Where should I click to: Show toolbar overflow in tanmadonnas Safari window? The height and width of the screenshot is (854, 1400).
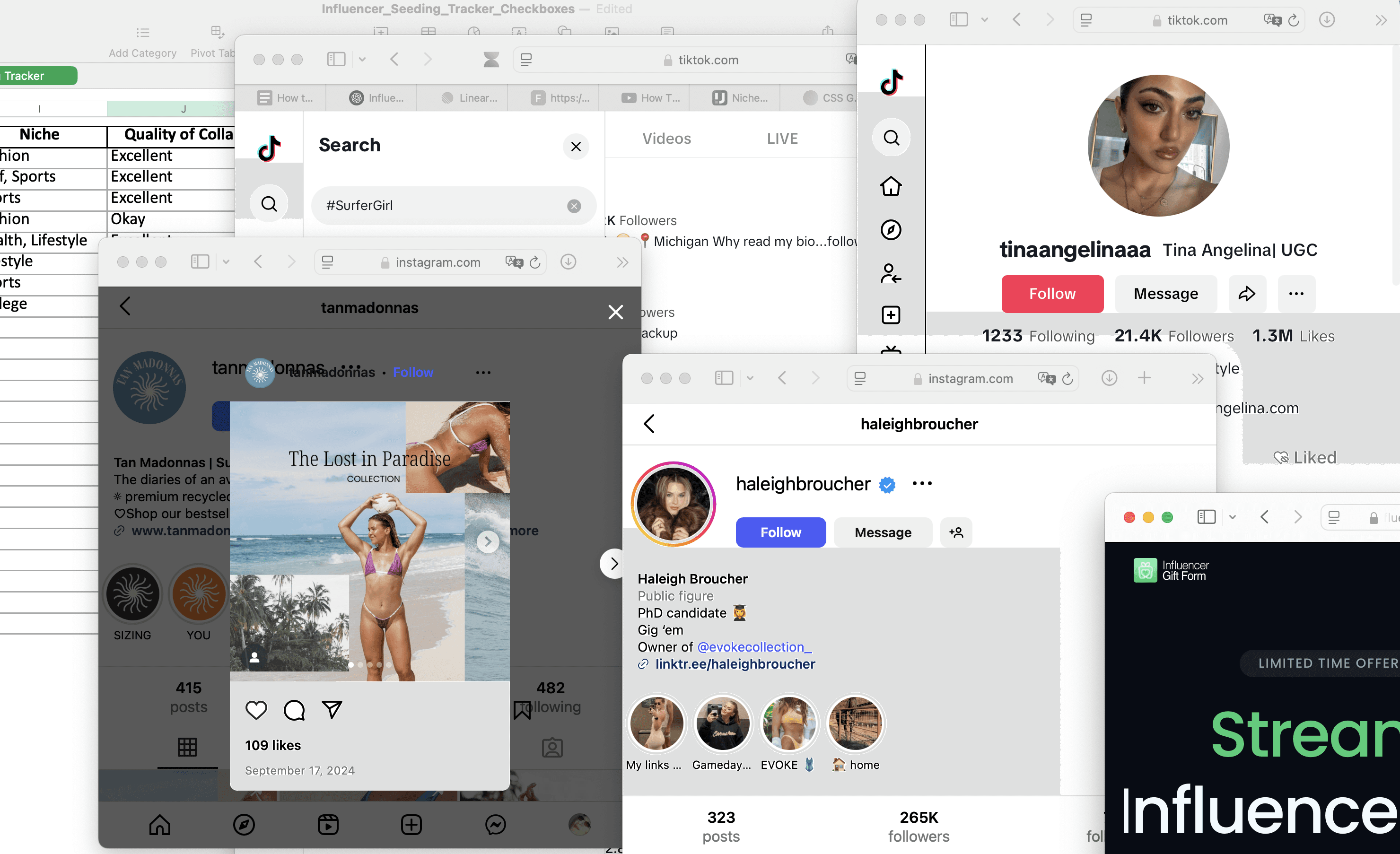click(x=622, y=262)
